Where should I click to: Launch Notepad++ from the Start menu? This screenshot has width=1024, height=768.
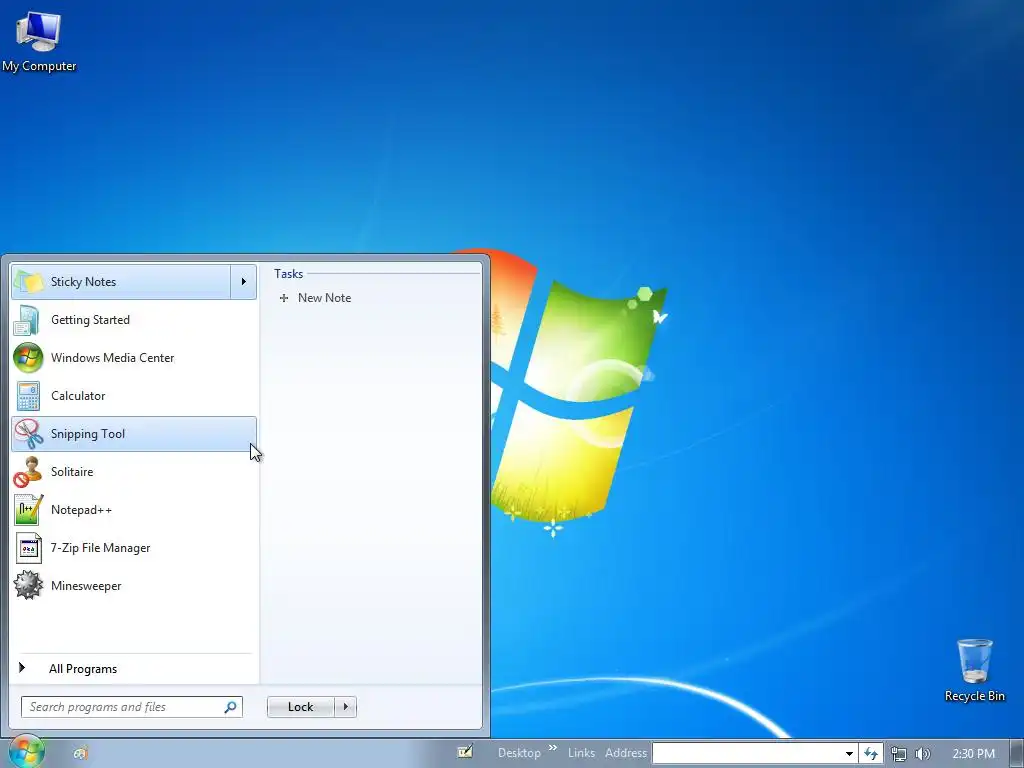tap(134, 509)
